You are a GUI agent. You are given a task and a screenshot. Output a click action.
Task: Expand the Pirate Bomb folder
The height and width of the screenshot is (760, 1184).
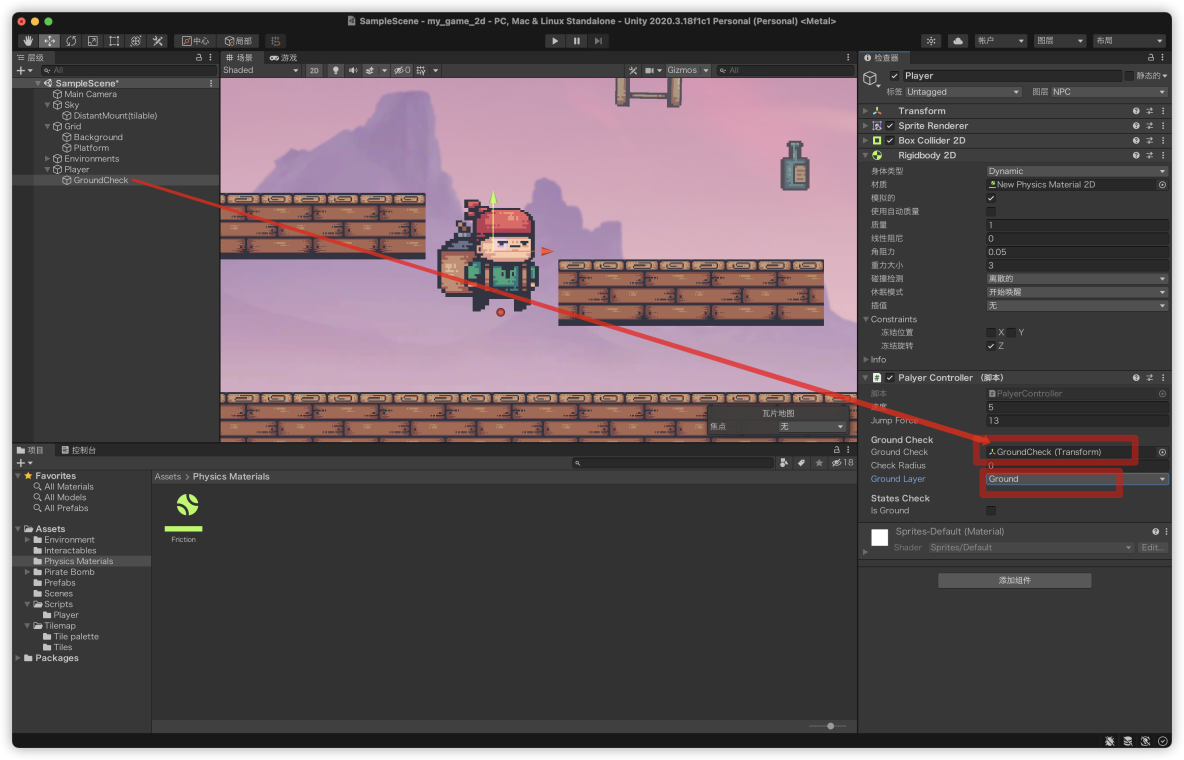(27, 572)
